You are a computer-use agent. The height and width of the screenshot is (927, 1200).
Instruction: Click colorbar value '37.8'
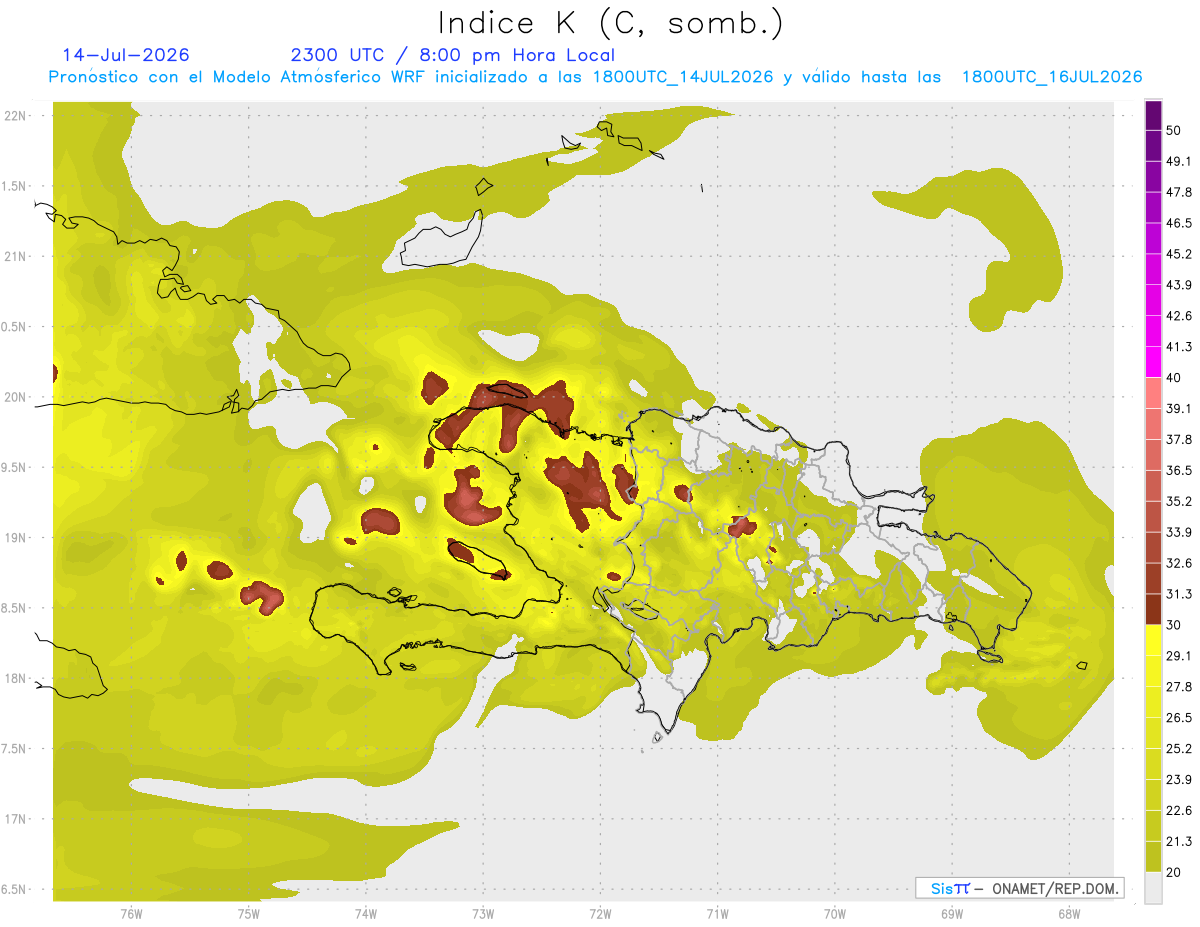pyautogui.click(x=1179, y=440)
